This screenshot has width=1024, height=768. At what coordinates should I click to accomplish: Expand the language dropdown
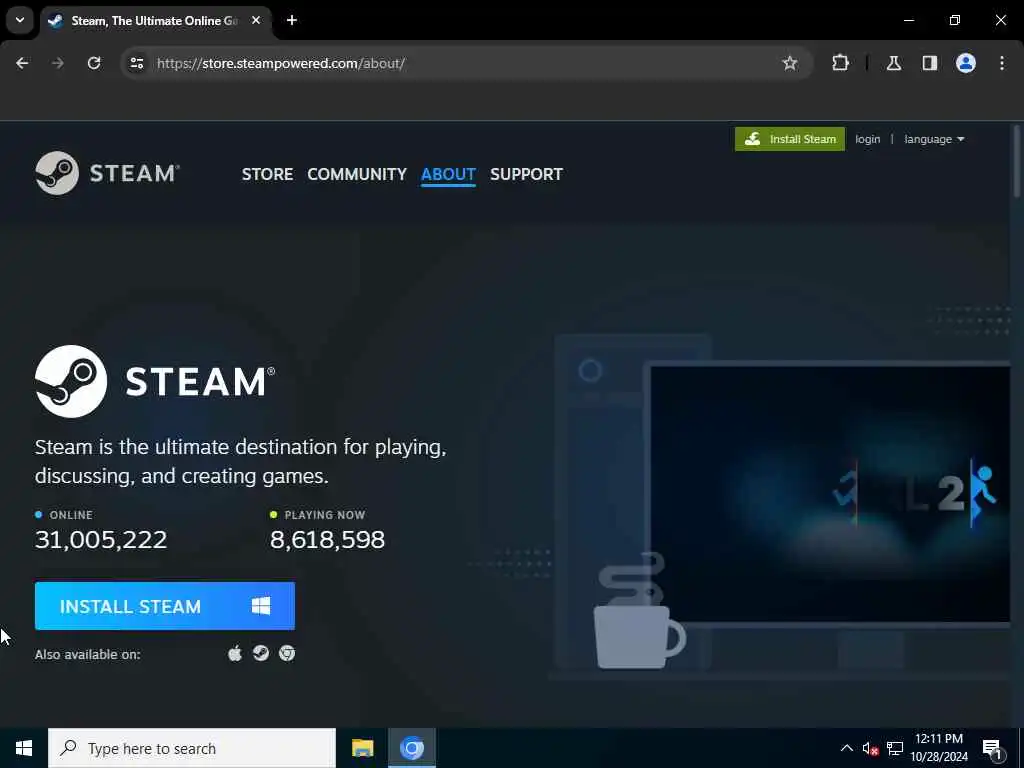tap(934, 139)
